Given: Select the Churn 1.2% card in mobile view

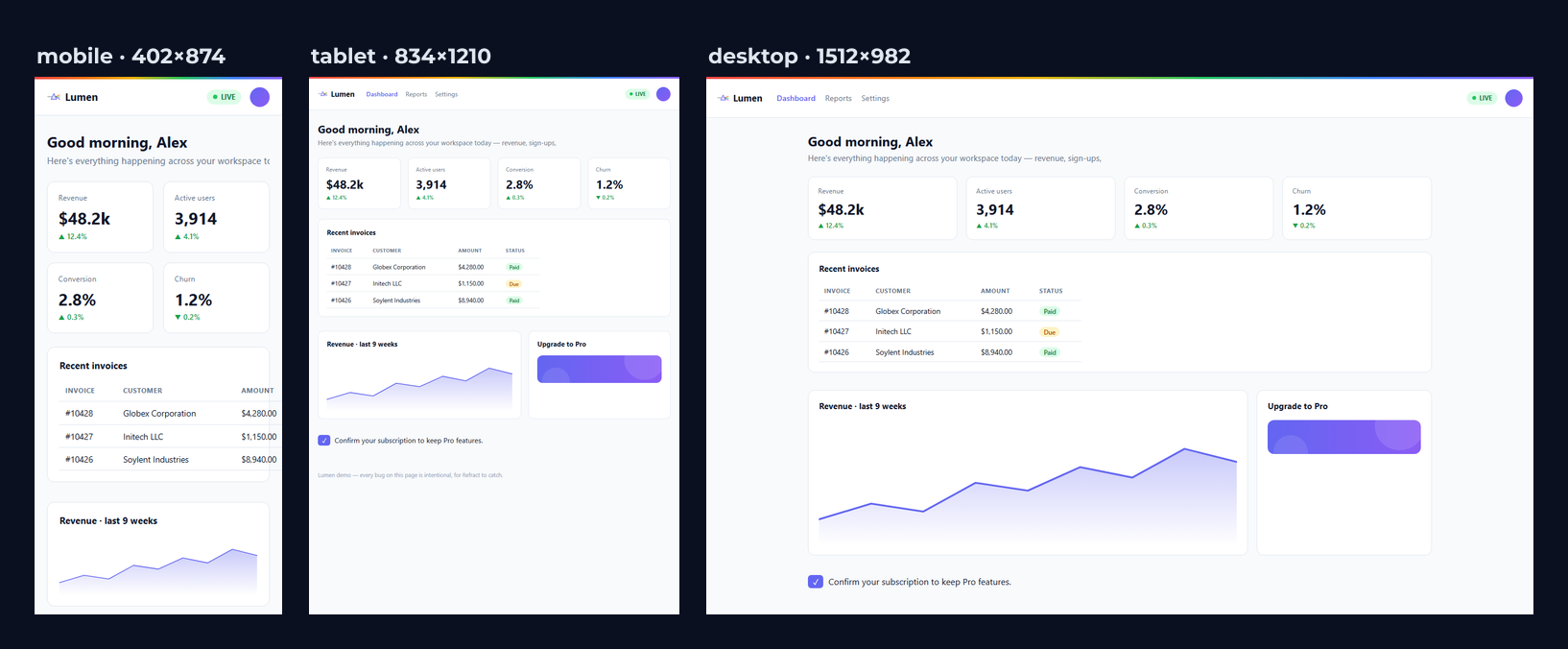Looking at the screenshot, I should coord(216,298).
